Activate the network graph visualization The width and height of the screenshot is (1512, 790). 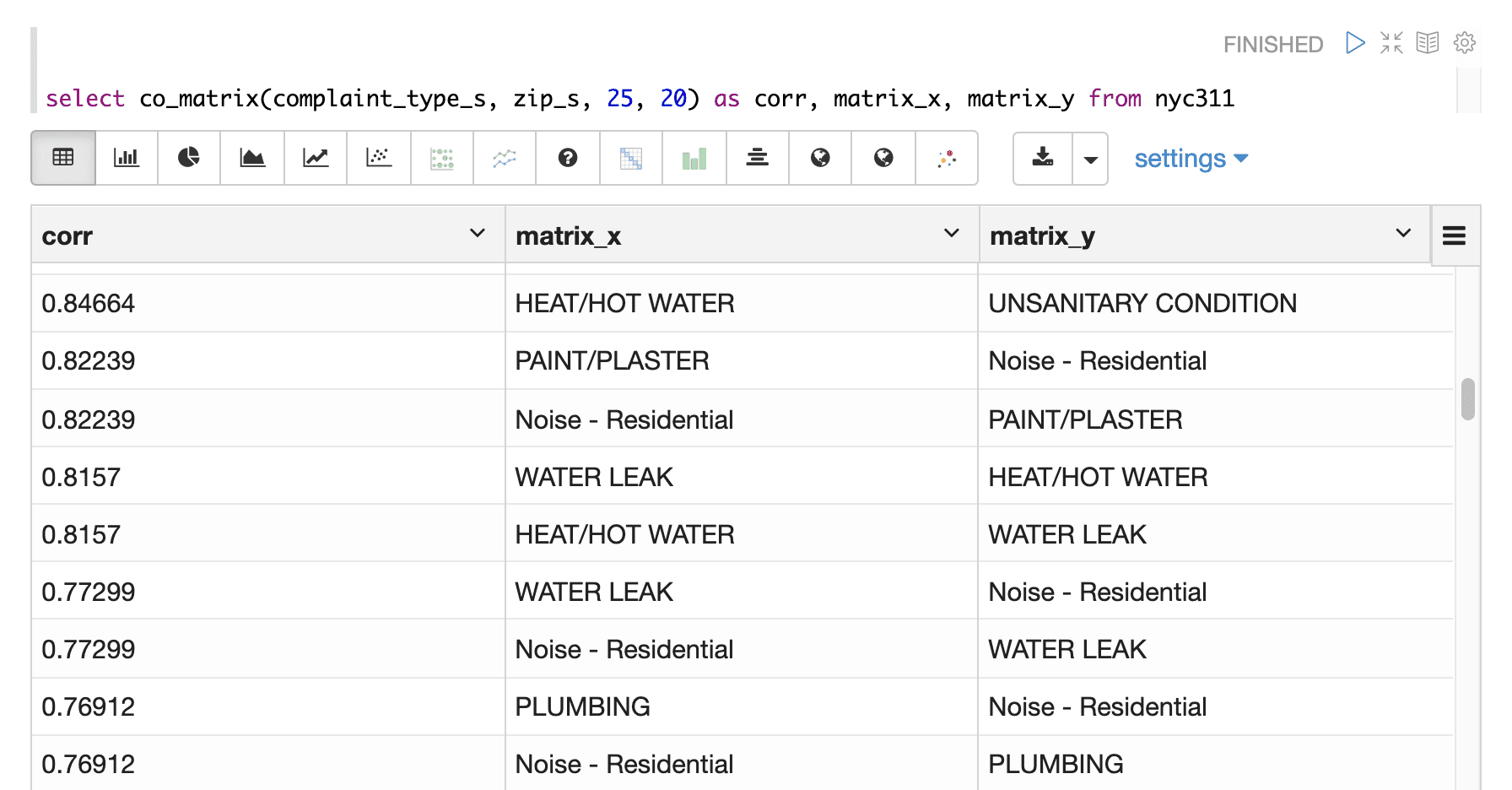[946, 158]
